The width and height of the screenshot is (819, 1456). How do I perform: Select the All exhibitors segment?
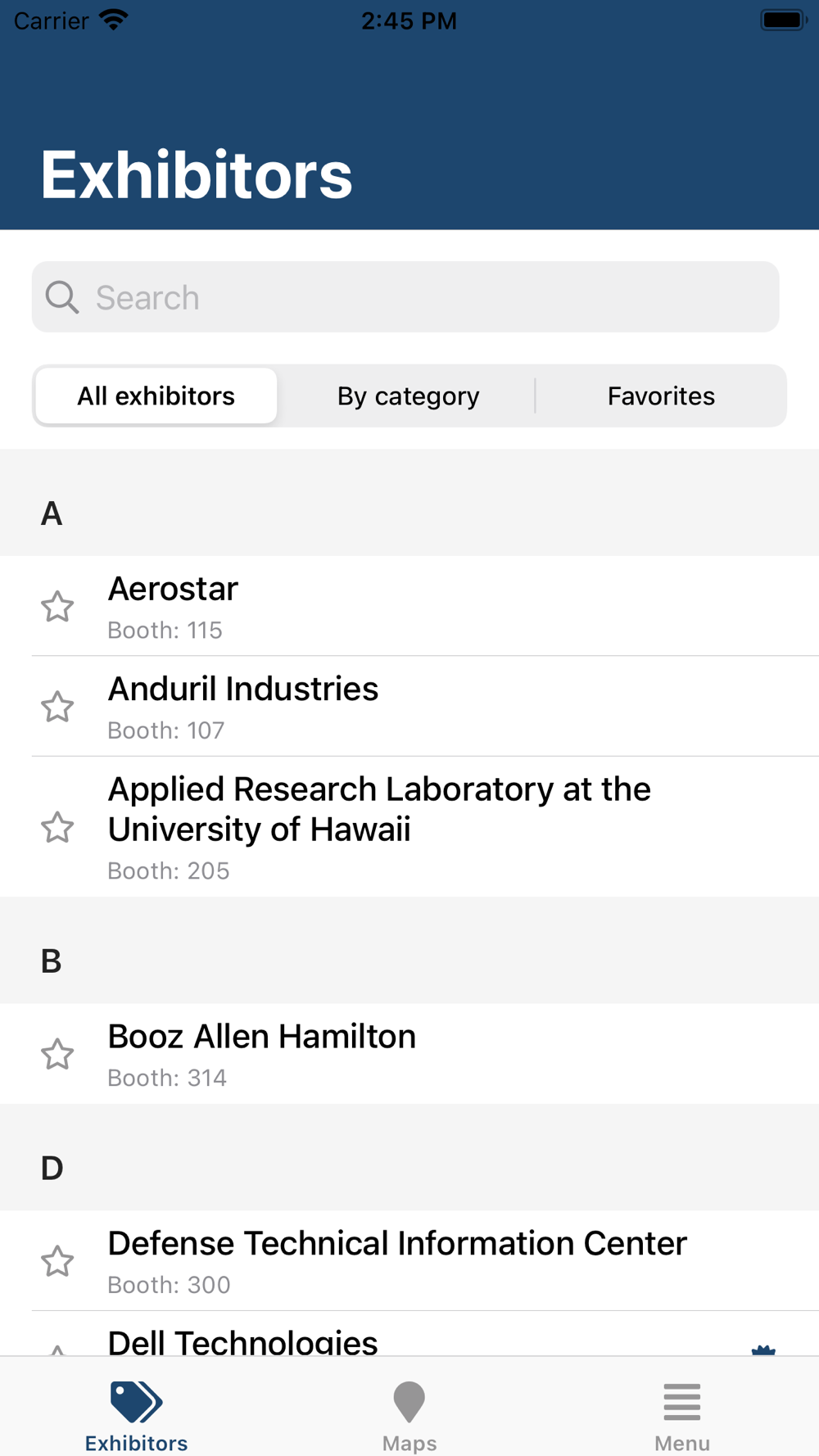[156, 396]
